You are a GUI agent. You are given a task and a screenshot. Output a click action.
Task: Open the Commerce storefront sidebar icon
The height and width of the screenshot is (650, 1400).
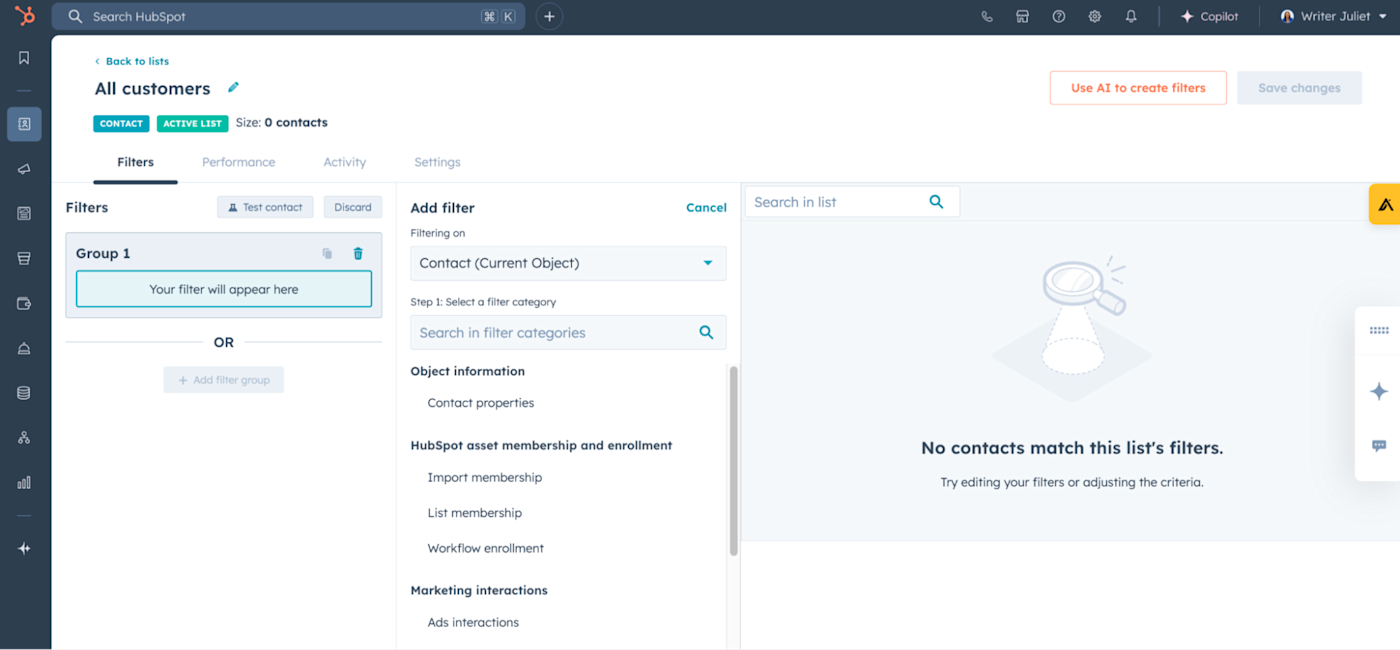pyautogui.click(x=24, y=258)
